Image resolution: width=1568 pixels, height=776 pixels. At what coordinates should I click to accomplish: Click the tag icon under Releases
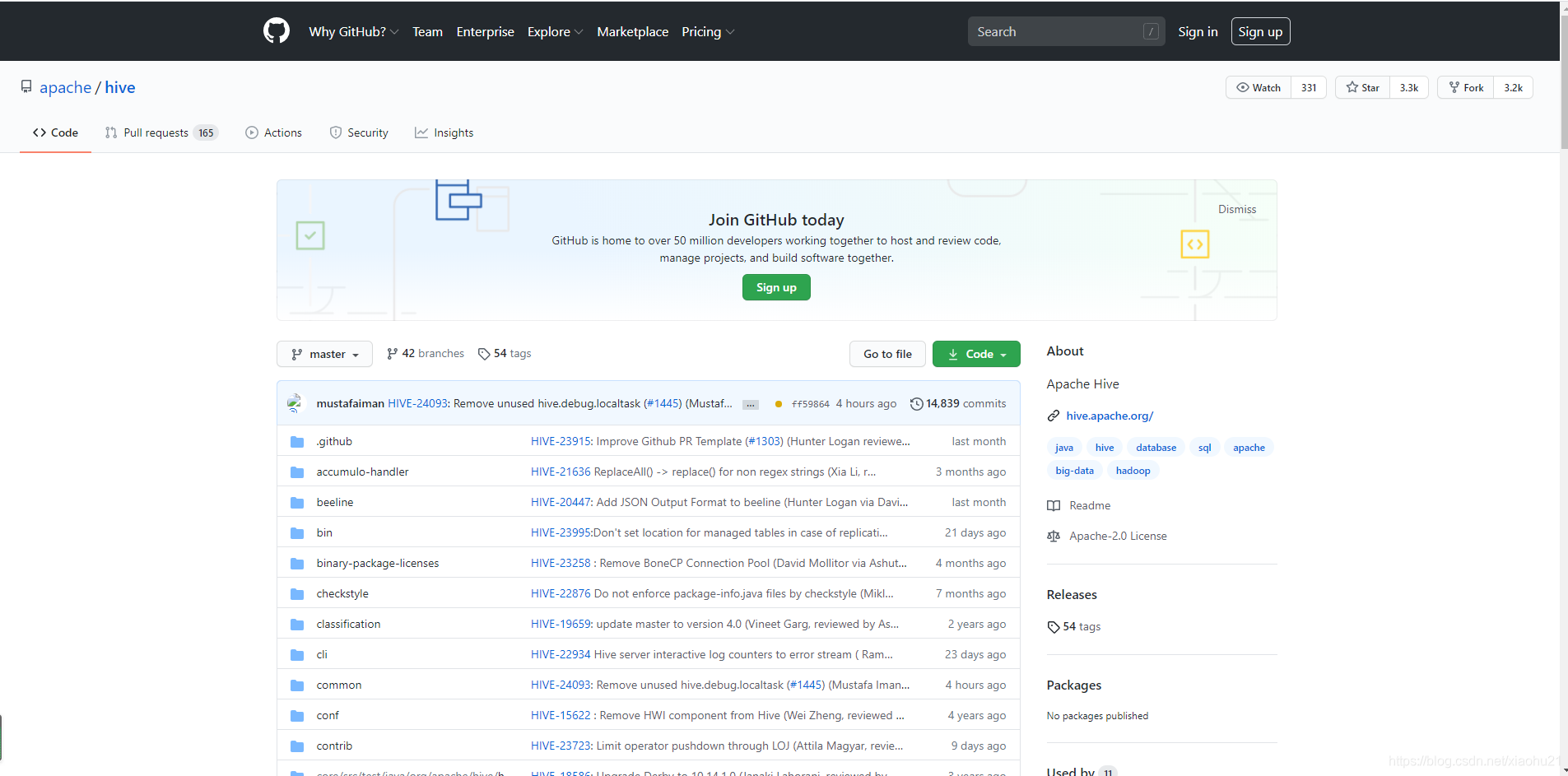click(1054, 627)
